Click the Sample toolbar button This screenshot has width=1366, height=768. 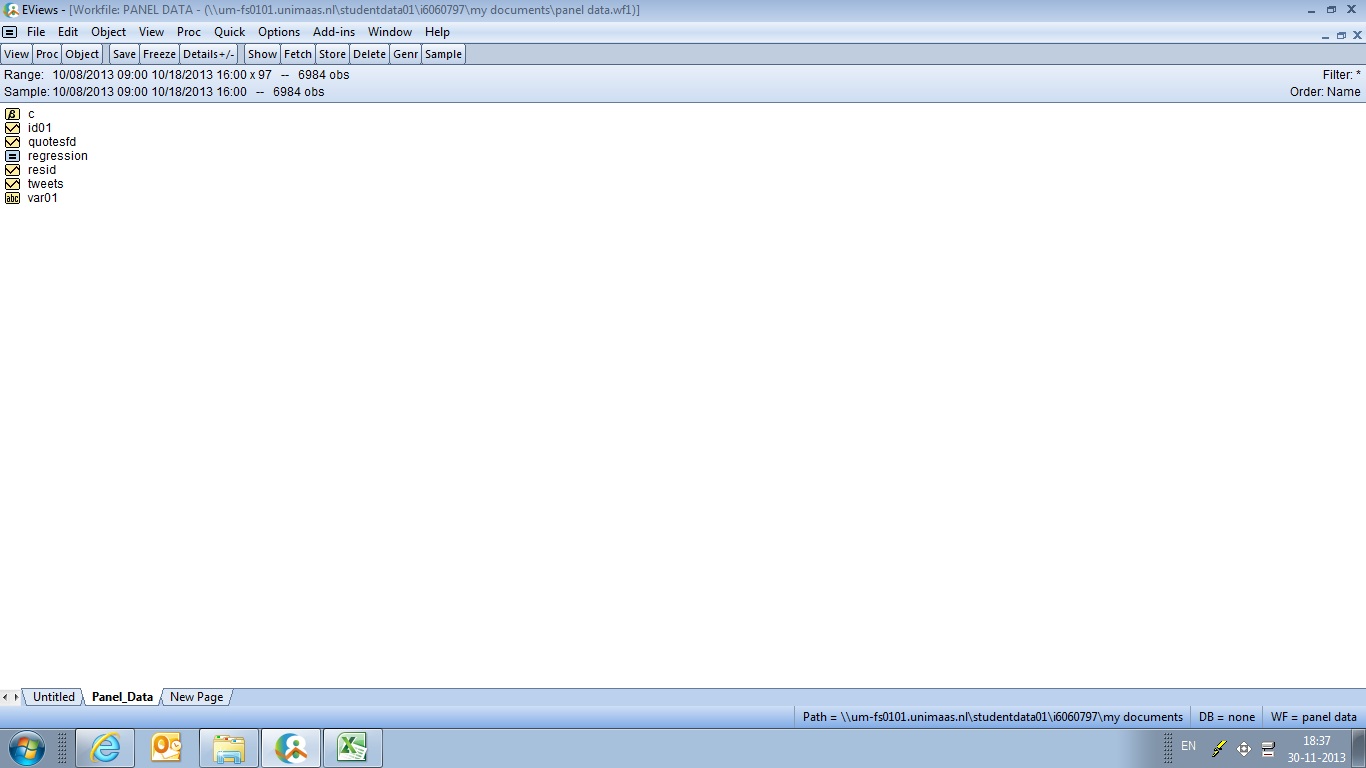tap(443, 54)
